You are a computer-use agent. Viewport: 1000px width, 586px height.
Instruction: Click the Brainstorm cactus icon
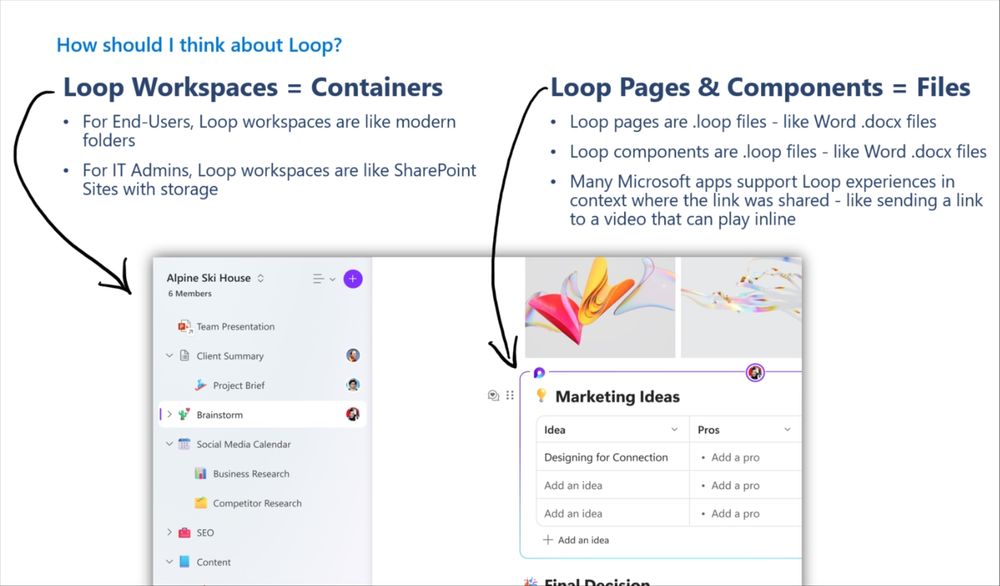pyautogui.click(x=184, y=414)
